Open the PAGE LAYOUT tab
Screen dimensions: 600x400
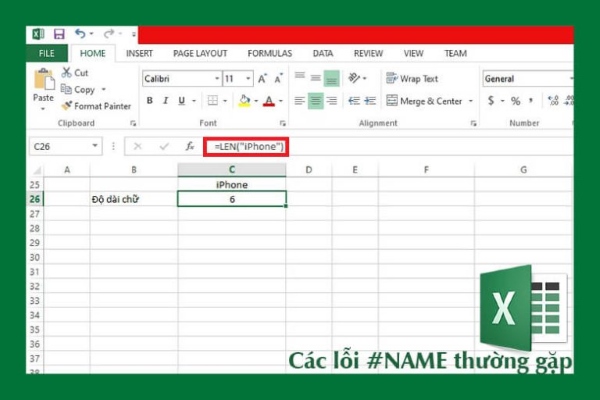tap(201, 53)
